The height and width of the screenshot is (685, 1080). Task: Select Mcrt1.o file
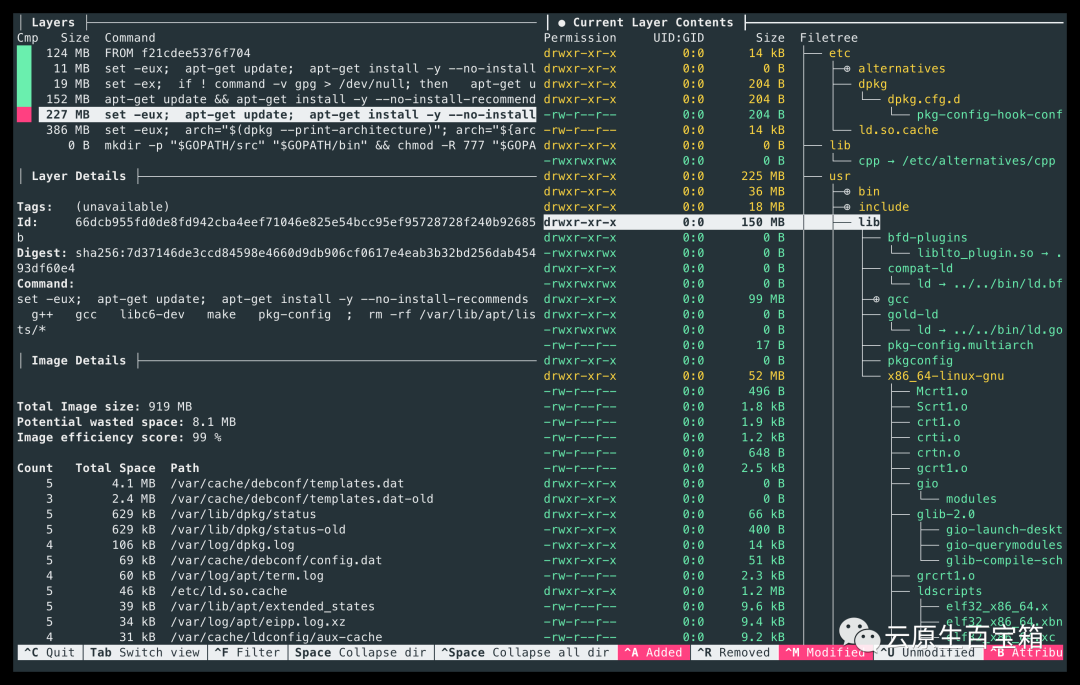[x=942, y=392]
